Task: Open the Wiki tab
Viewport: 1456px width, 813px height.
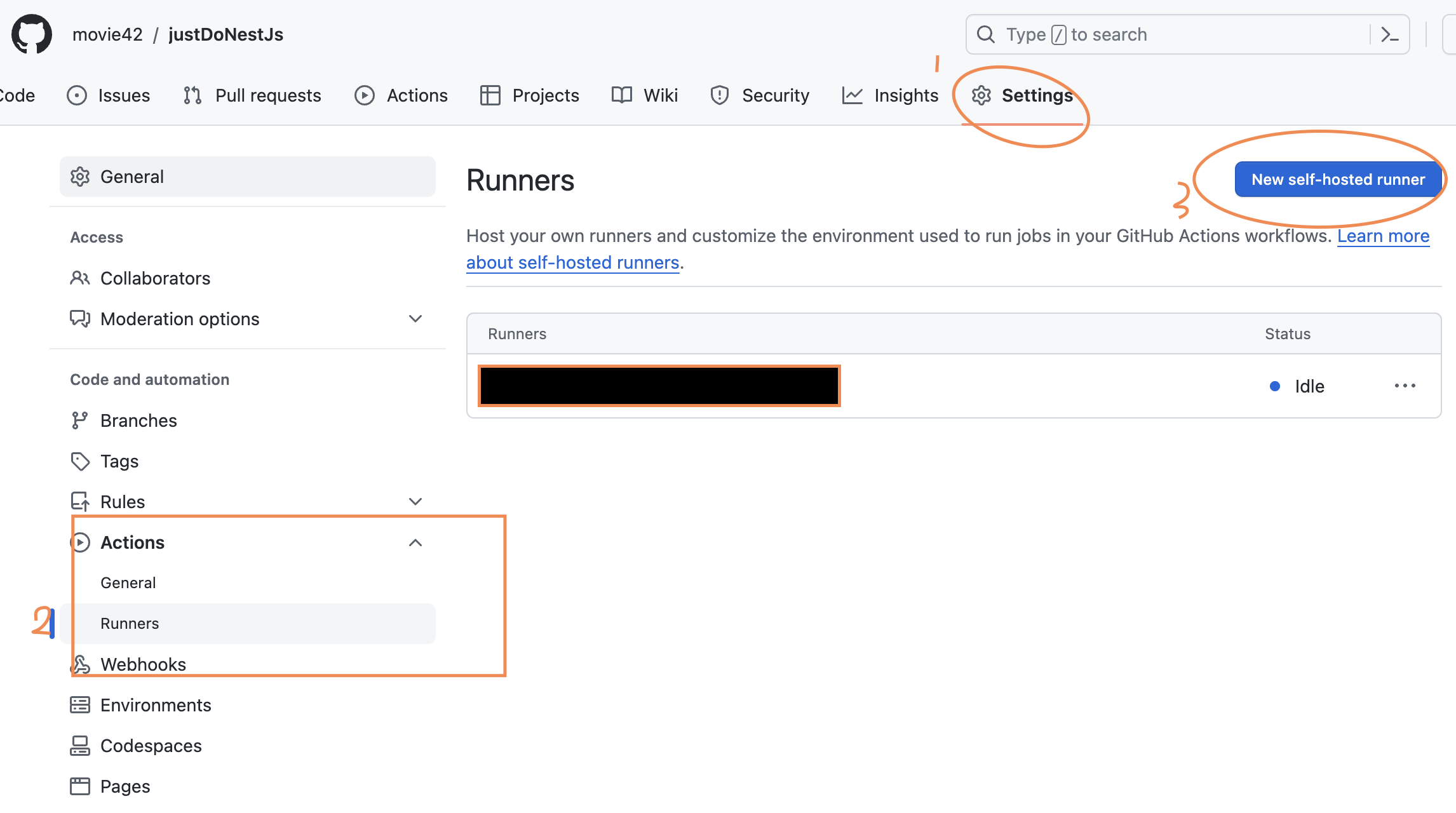Action: [x=645, y=95]
